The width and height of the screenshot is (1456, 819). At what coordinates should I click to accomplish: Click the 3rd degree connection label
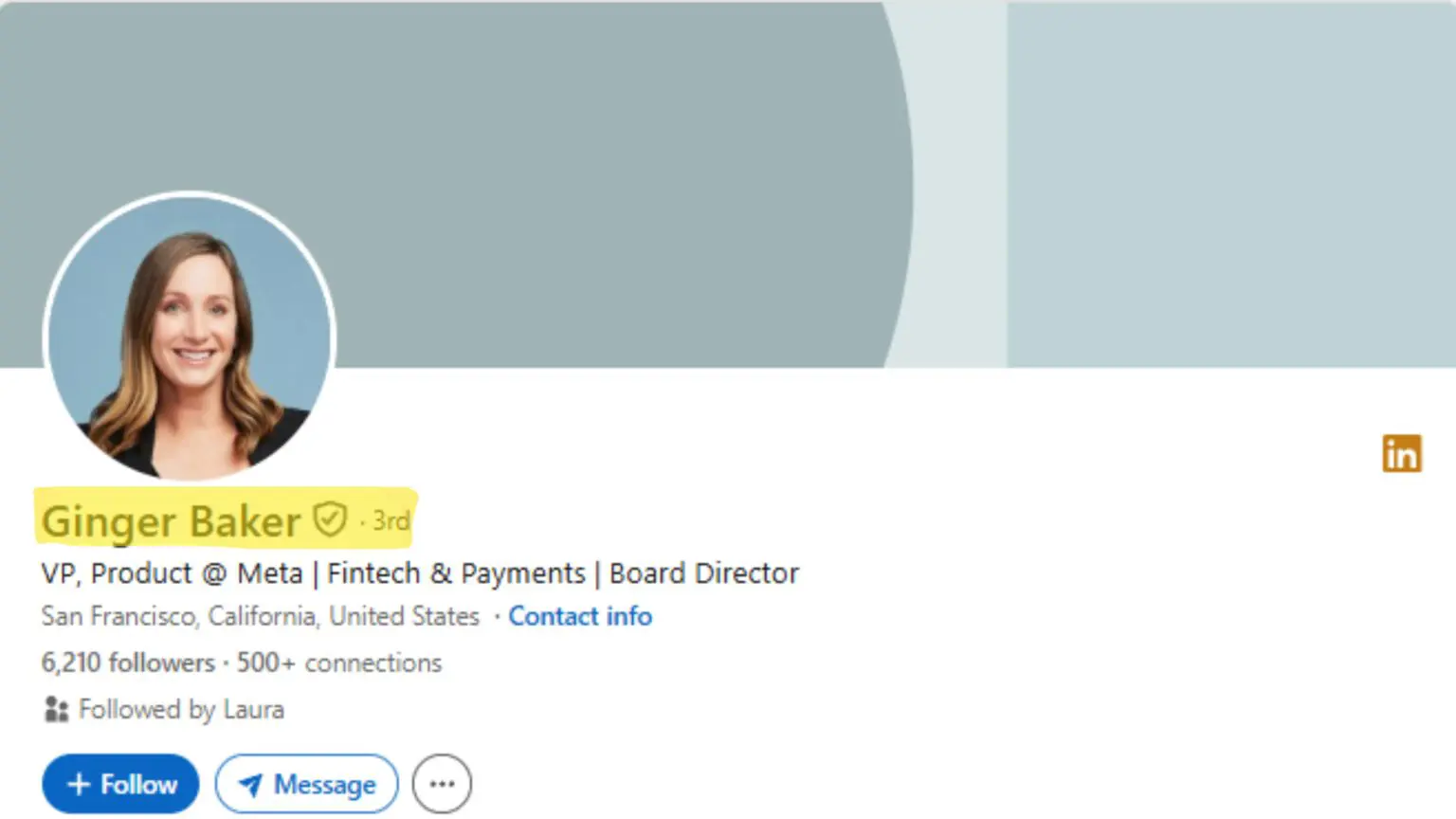tap(390, 520)
